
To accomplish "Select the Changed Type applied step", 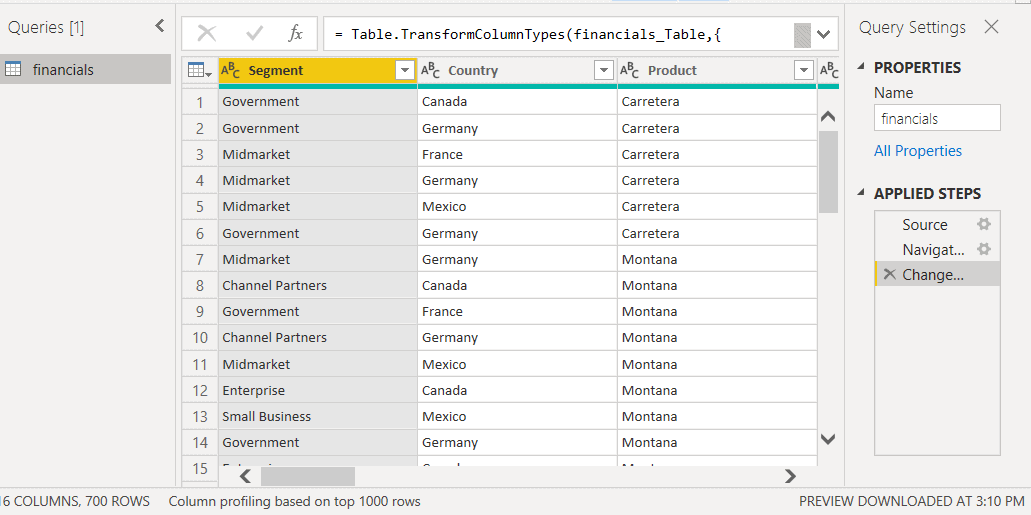I will tap(937, 274).
